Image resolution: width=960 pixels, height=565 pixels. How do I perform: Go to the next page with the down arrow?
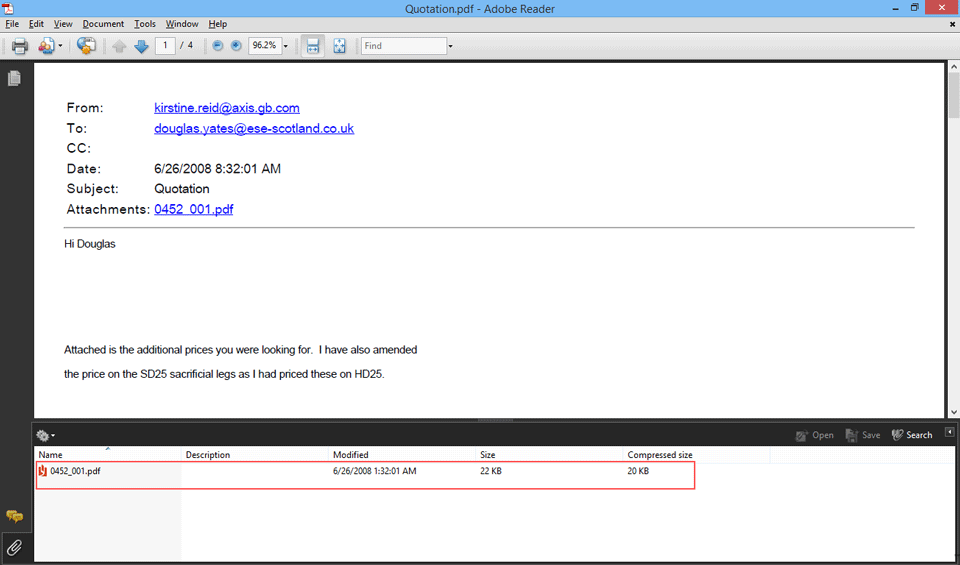pyautogui.click(x=141, y=46)
